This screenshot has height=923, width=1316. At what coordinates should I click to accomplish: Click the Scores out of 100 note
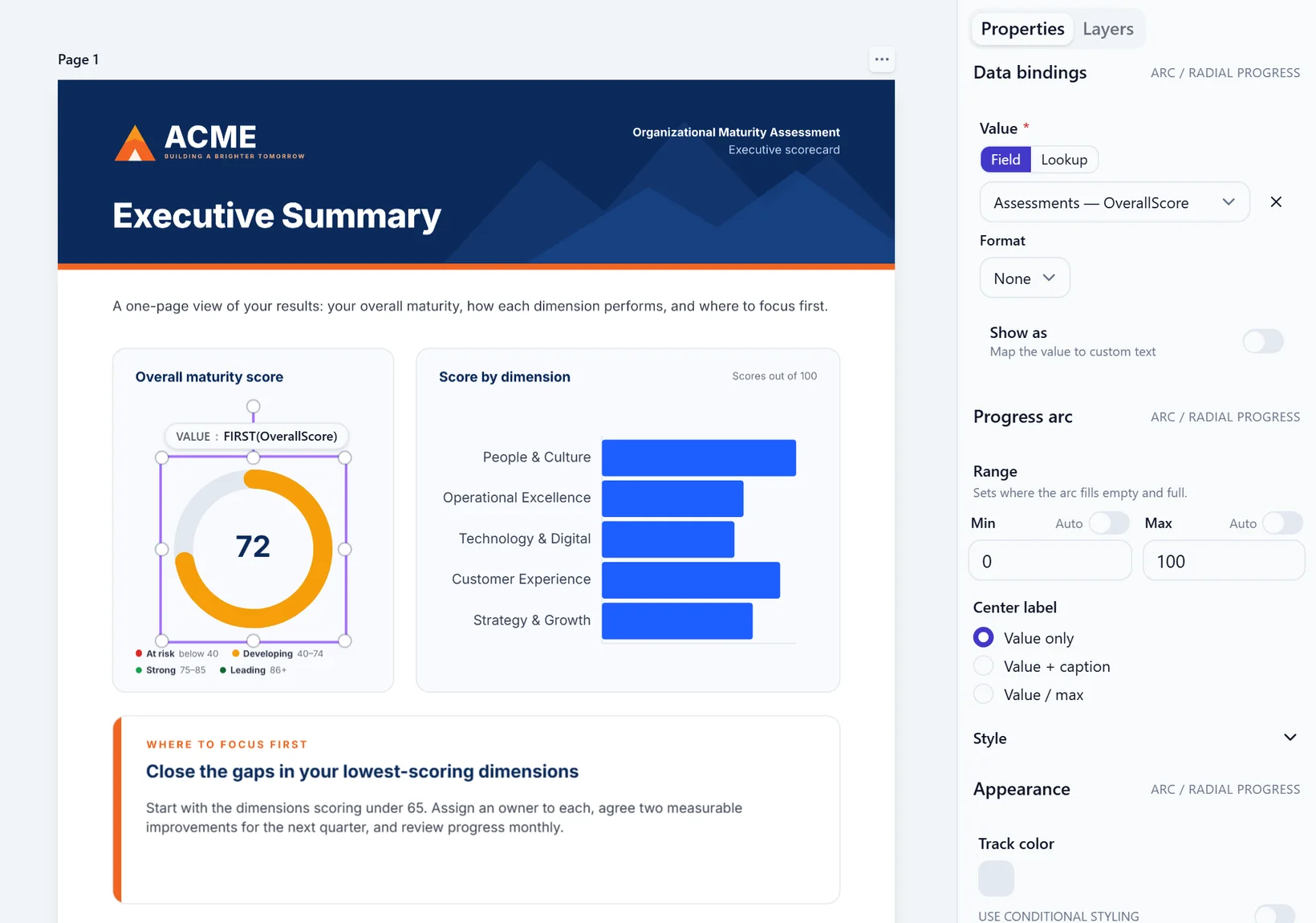[x=774, y=376]
